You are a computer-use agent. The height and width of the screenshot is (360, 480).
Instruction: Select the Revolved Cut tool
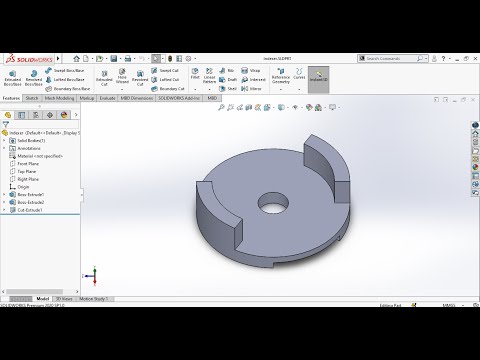coord(140,78)
